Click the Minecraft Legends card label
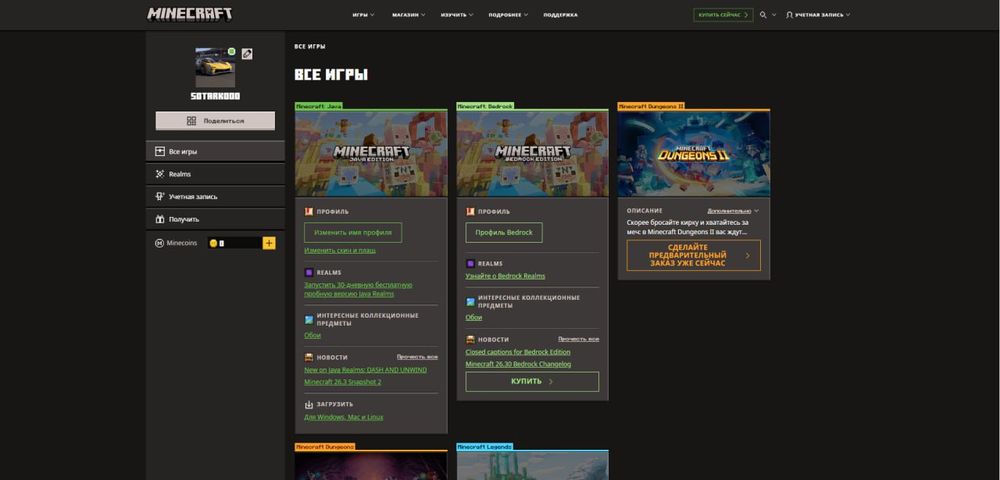The width and height of the screenshot is (1000, 480). tap(485, 447)
